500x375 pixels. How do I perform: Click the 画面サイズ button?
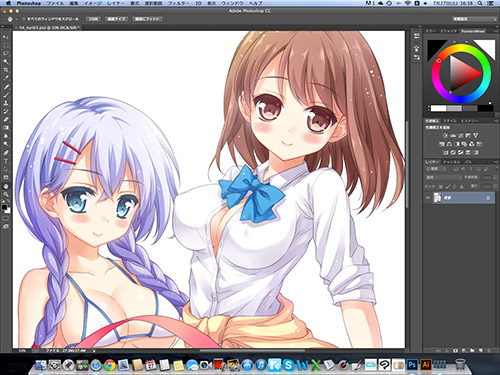(x=116, y=19)
